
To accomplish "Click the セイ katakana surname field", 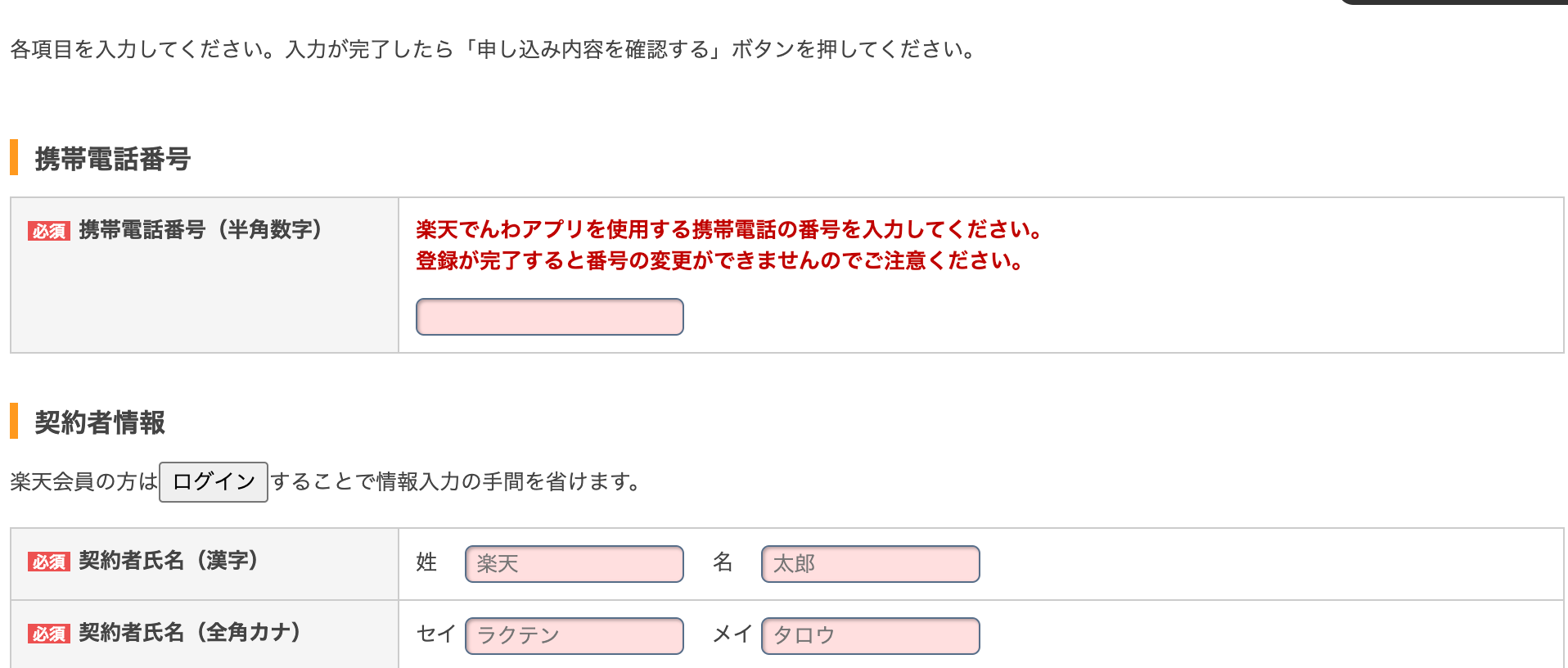I will (x=574, y=636).
